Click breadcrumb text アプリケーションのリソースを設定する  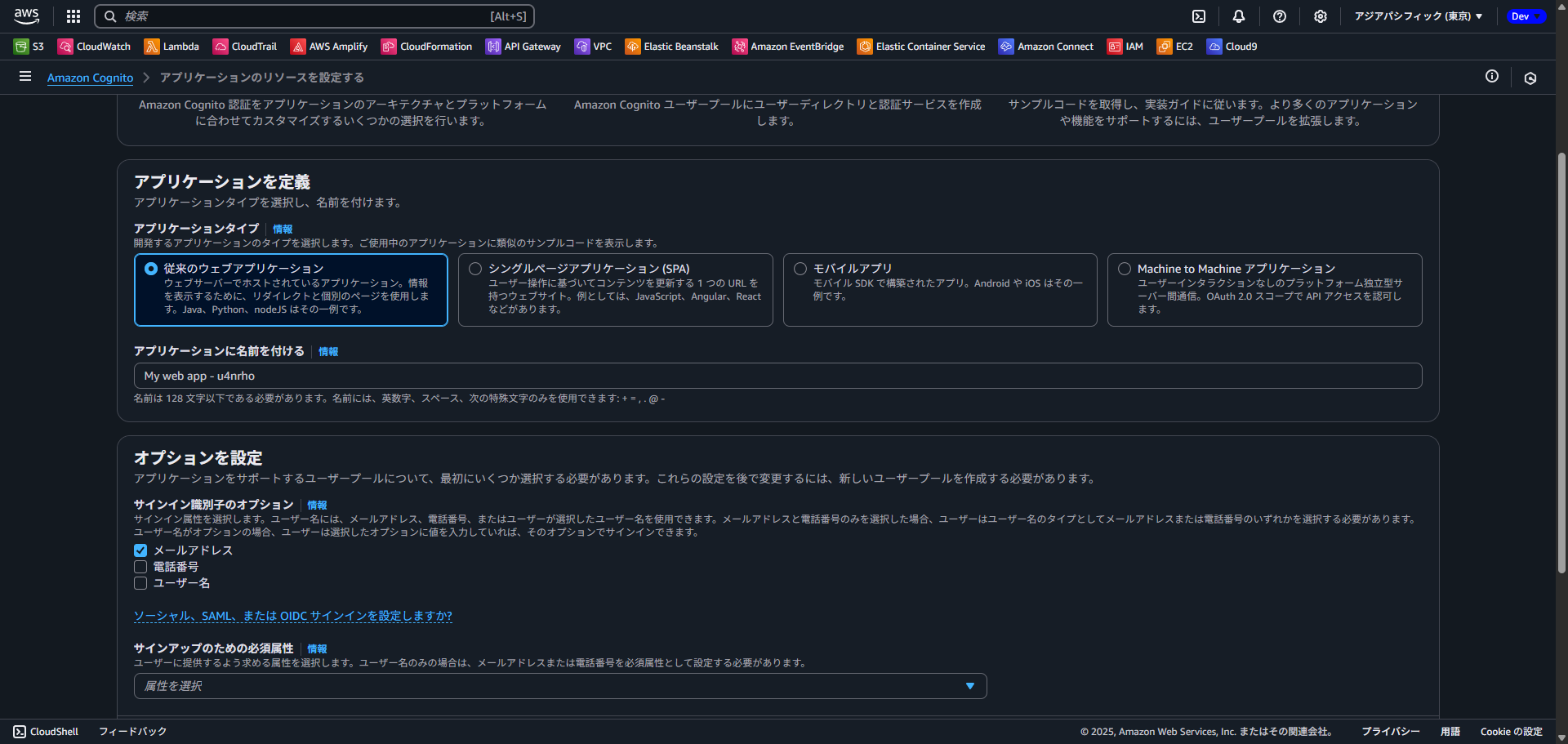pyautogui.click(x=262, y=78)
